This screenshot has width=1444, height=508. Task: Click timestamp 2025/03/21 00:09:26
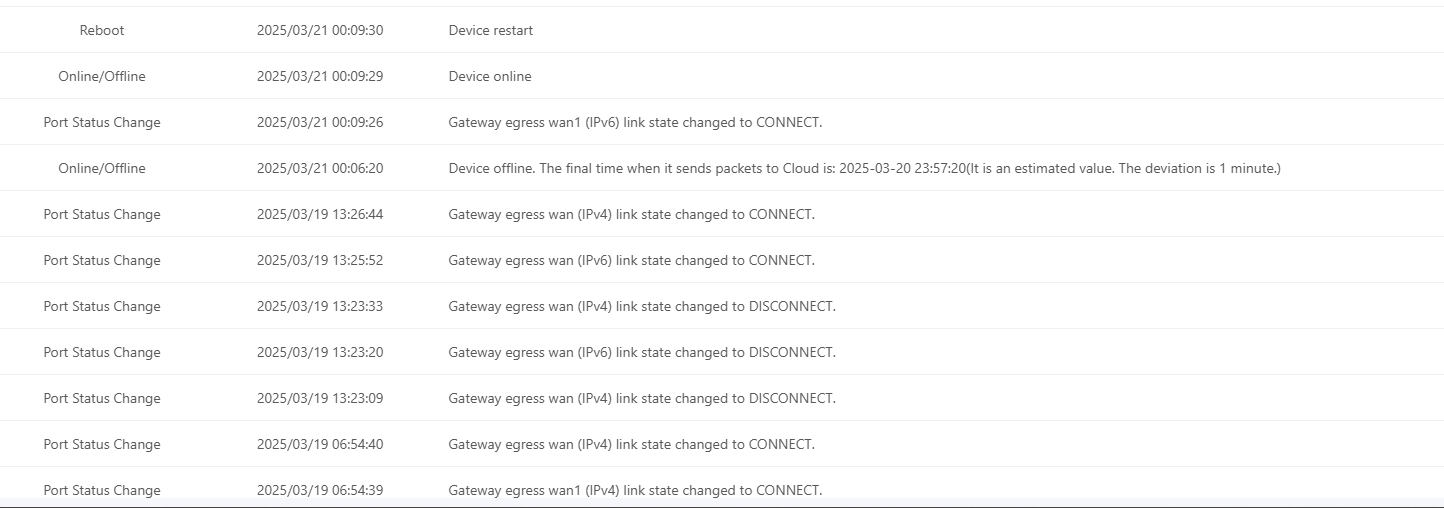tap(320, 122)
